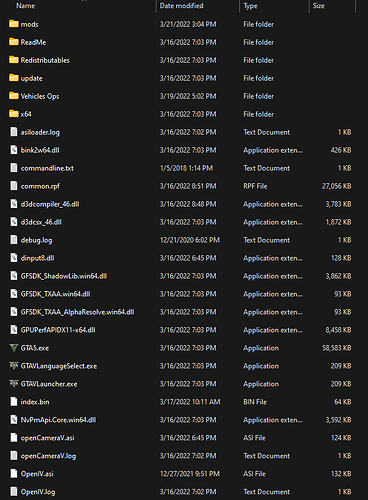Click the common.rpf file icon
Image resolution: width=368 pixels, height=500 pixels.
tap(14, 186)
